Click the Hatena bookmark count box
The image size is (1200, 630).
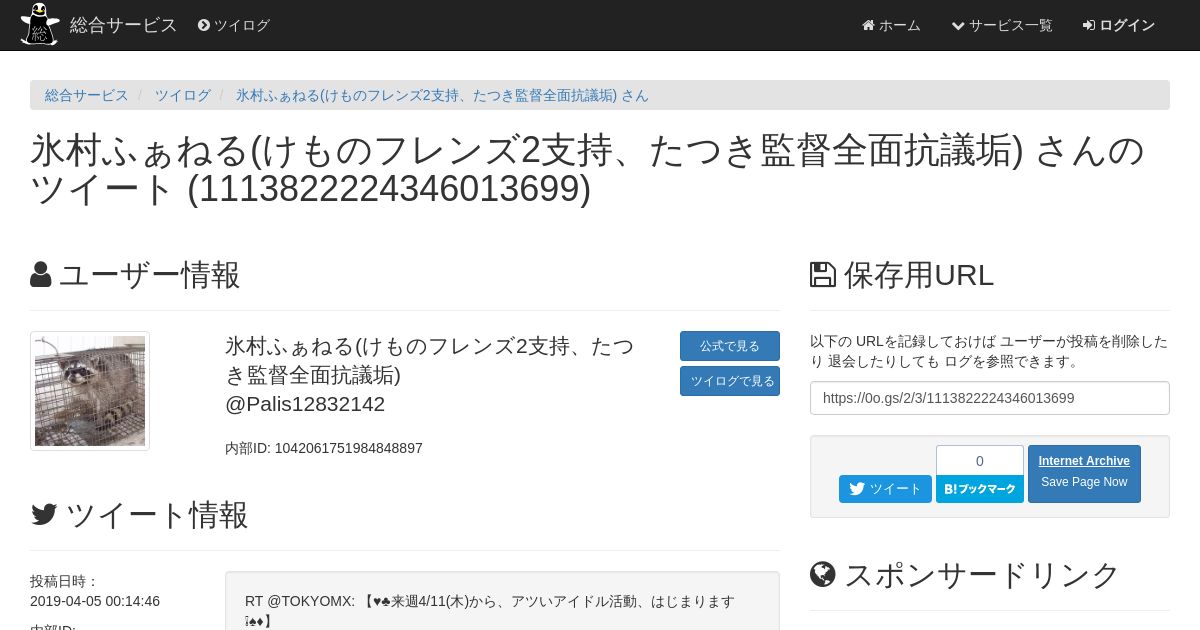980,460
